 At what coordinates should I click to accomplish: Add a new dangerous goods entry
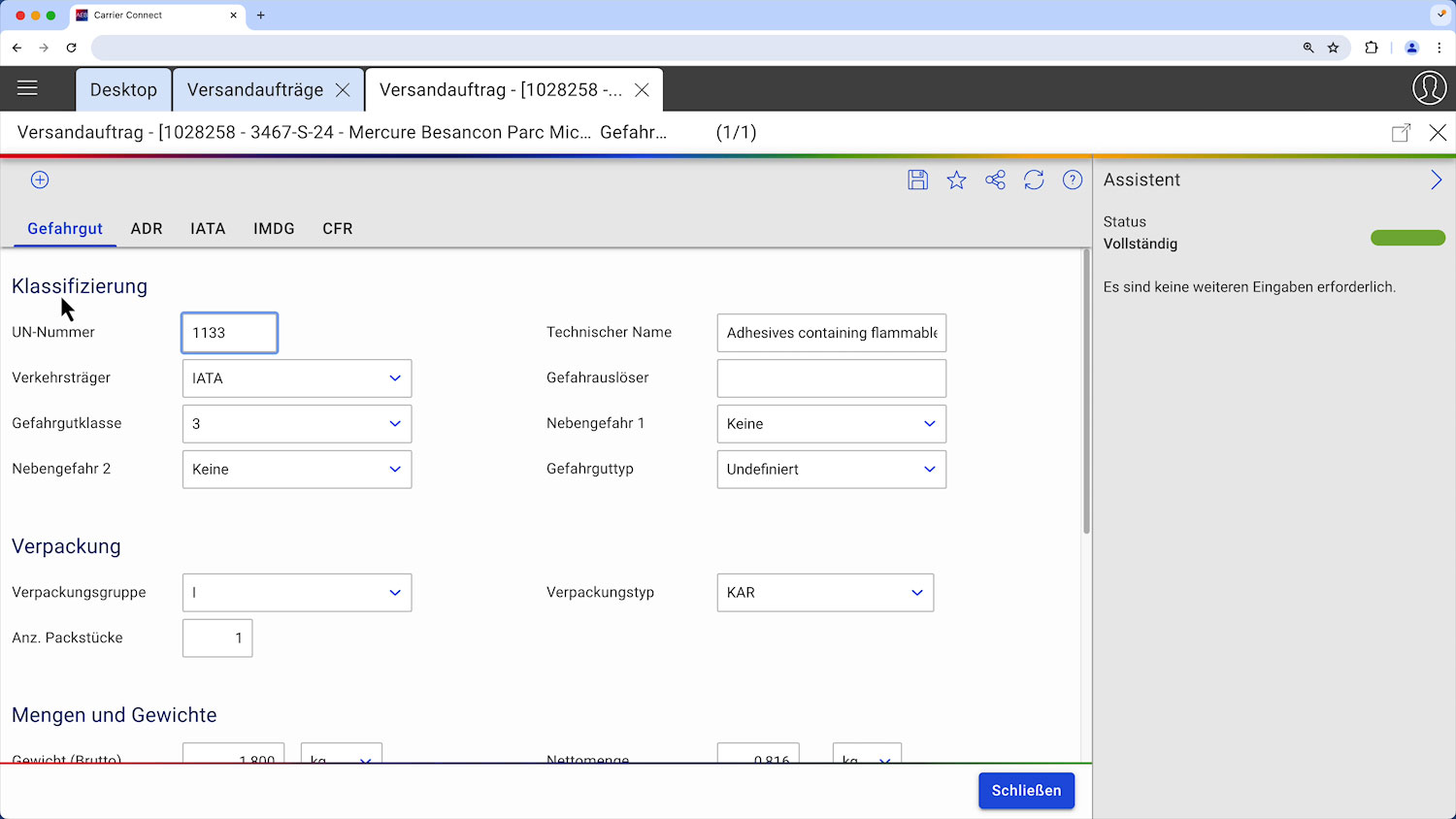click(x=39, y=180)
